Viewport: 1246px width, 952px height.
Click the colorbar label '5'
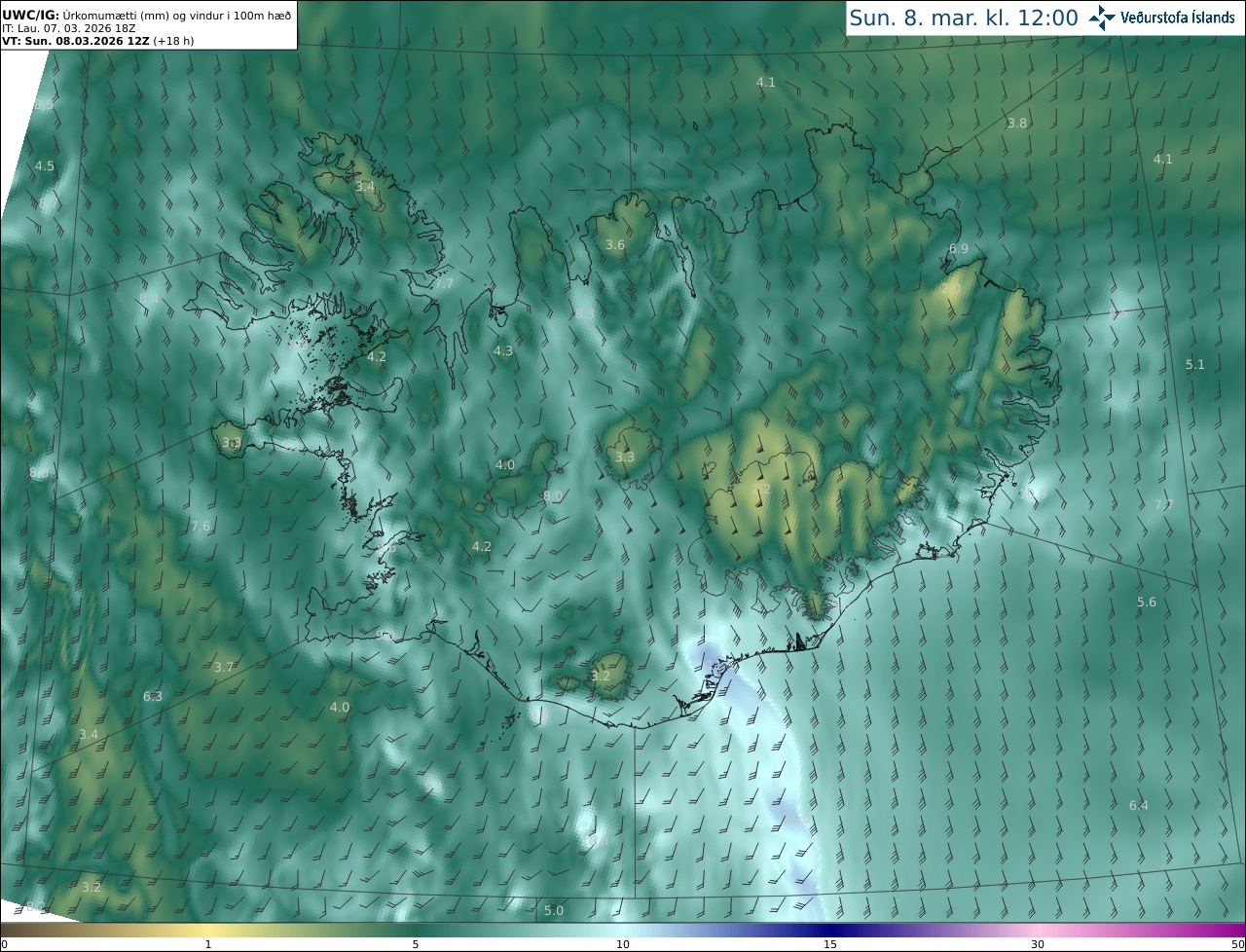point(416,944)
